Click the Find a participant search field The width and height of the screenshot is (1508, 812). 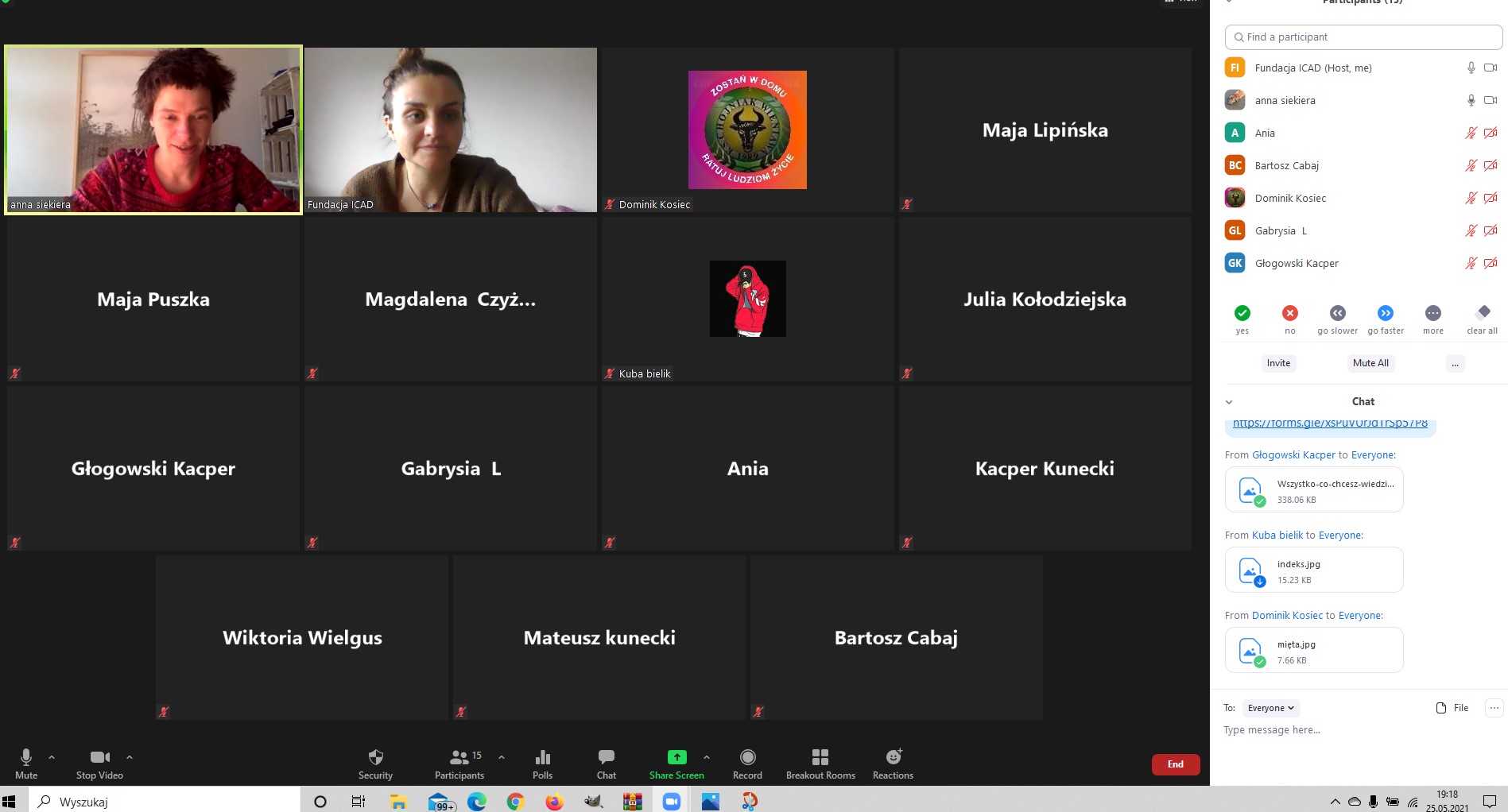coord(1363,37)
